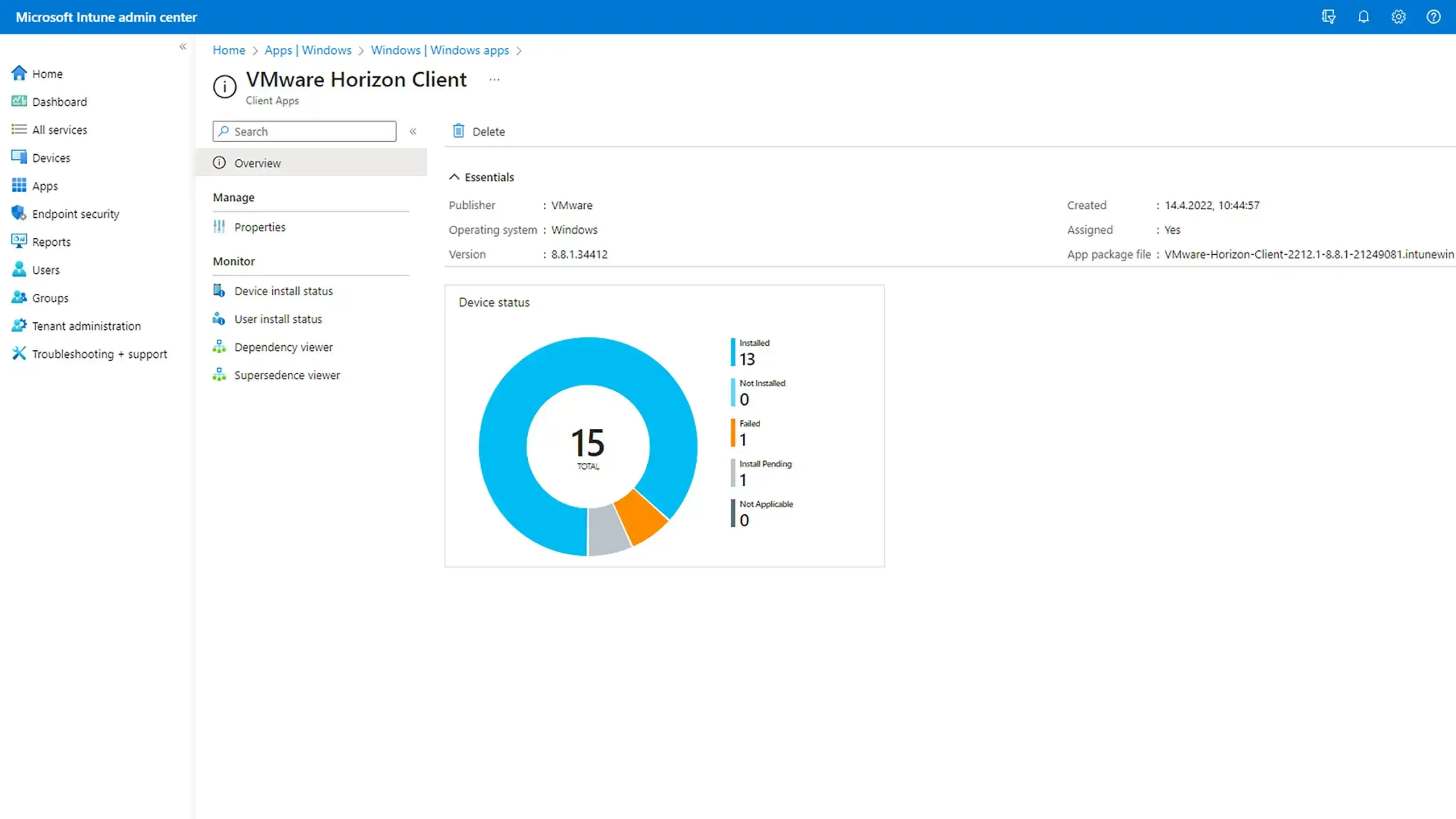
Task: Click the Apps grid icon
Action: point(19,185)
